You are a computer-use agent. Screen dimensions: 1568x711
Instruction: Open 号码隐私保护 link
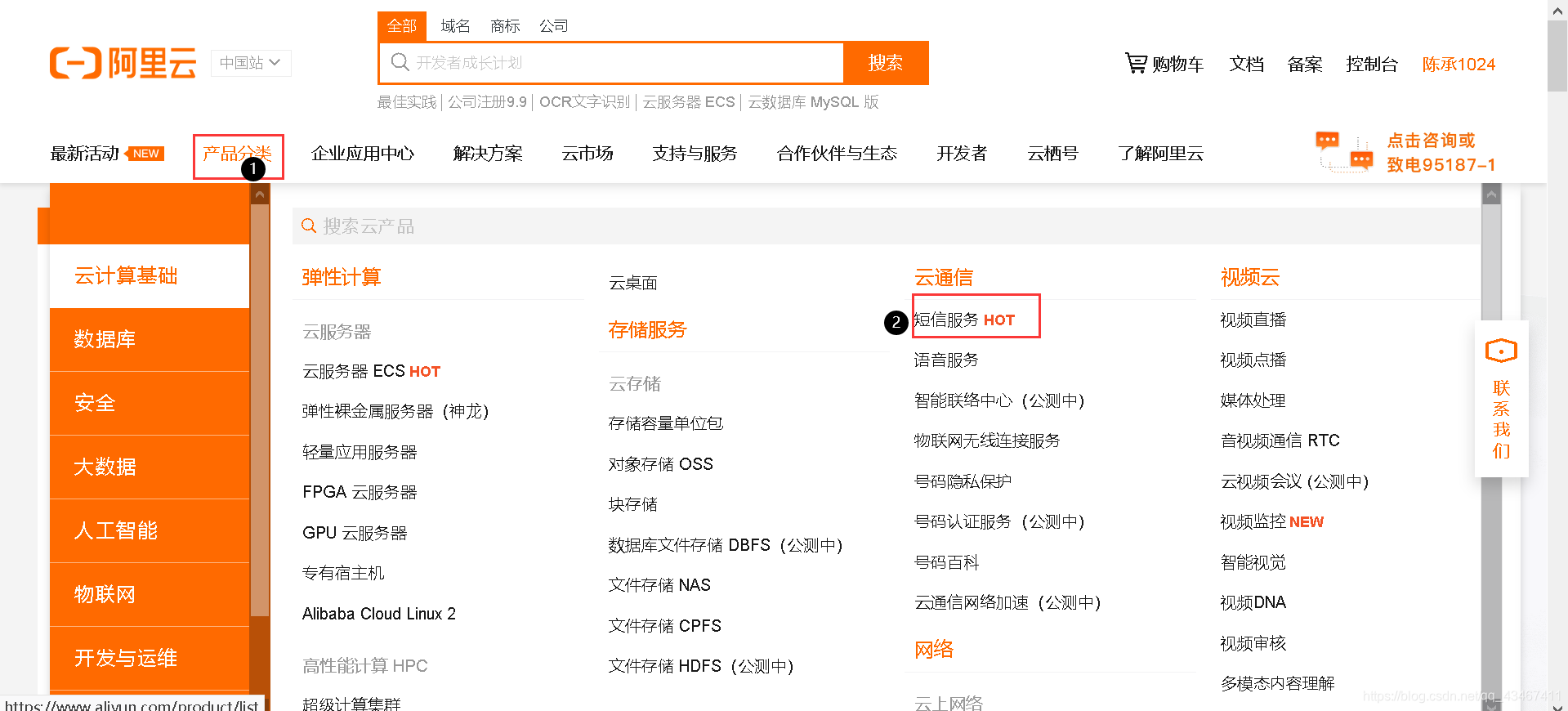[x=963, y=482]
